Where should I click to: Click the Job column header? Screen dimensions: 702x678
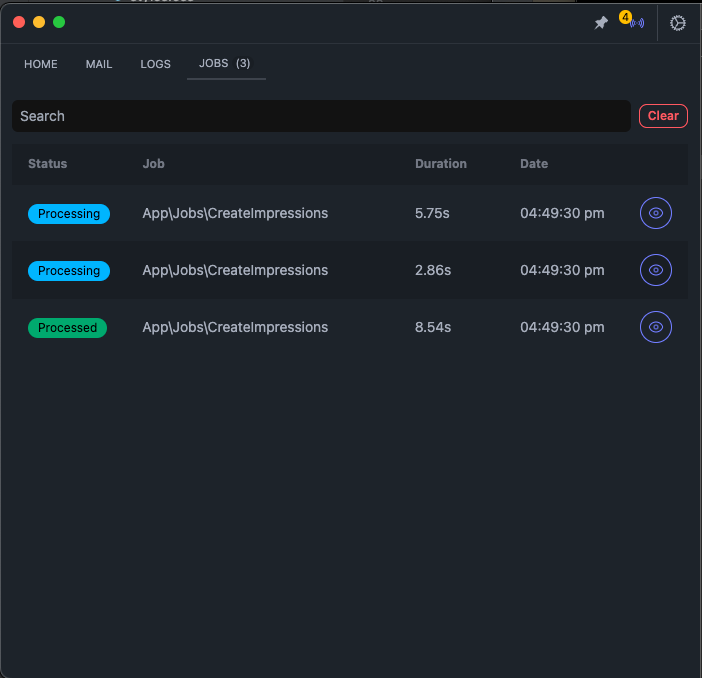[154, 164]
